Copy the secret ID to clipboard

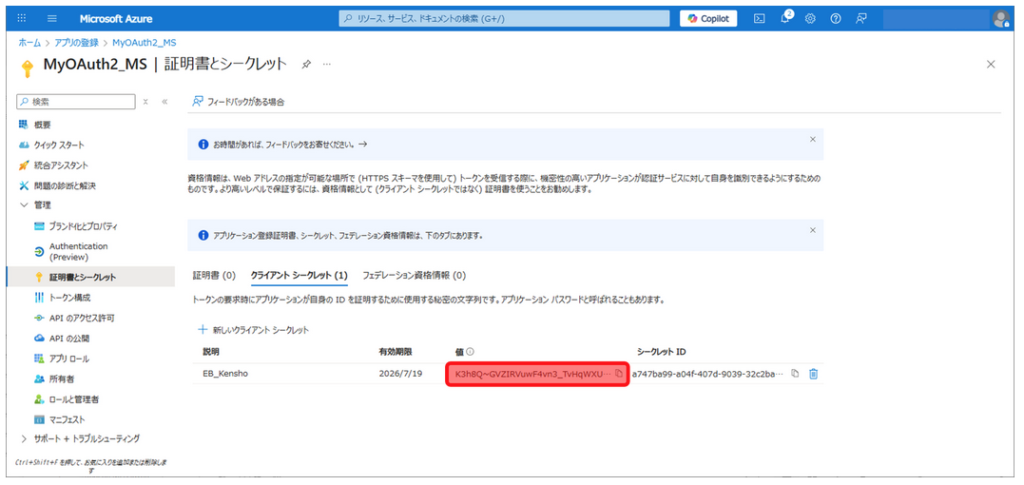tap(795, 373)
